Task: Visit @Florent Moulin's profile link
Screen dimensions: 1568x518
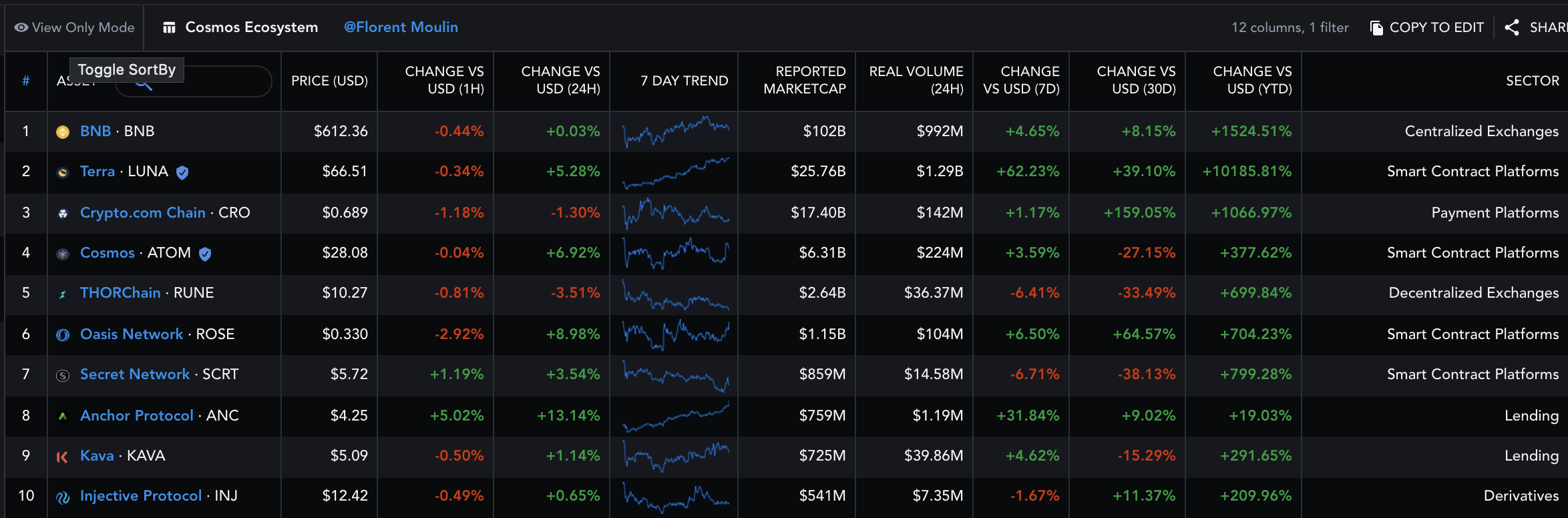Action: click(x=401, y=27)
